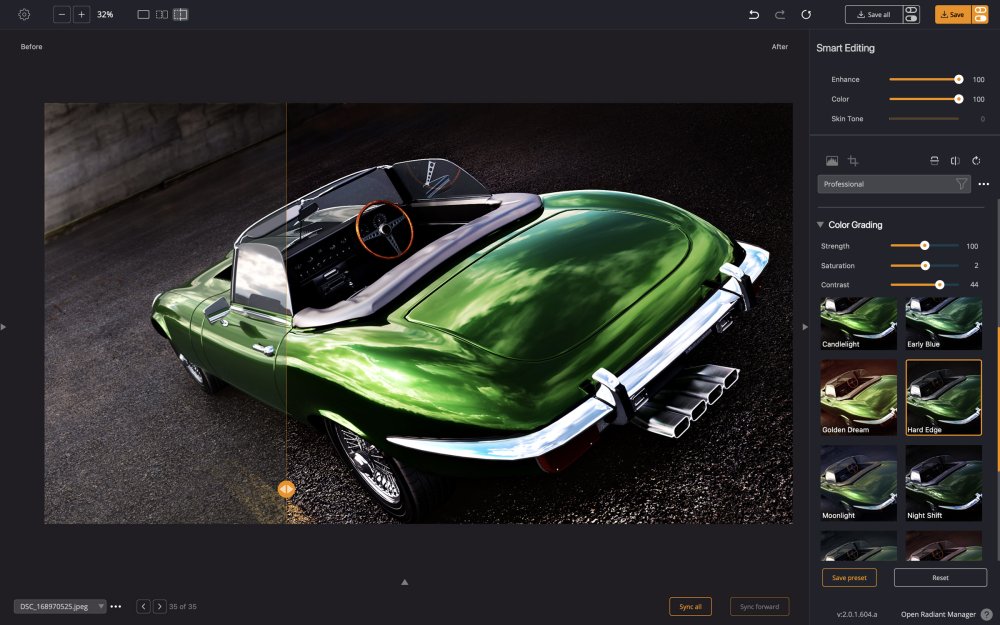The image size is (1000, 625).
Task: Click the Save preset button
Action: [849, 578]
